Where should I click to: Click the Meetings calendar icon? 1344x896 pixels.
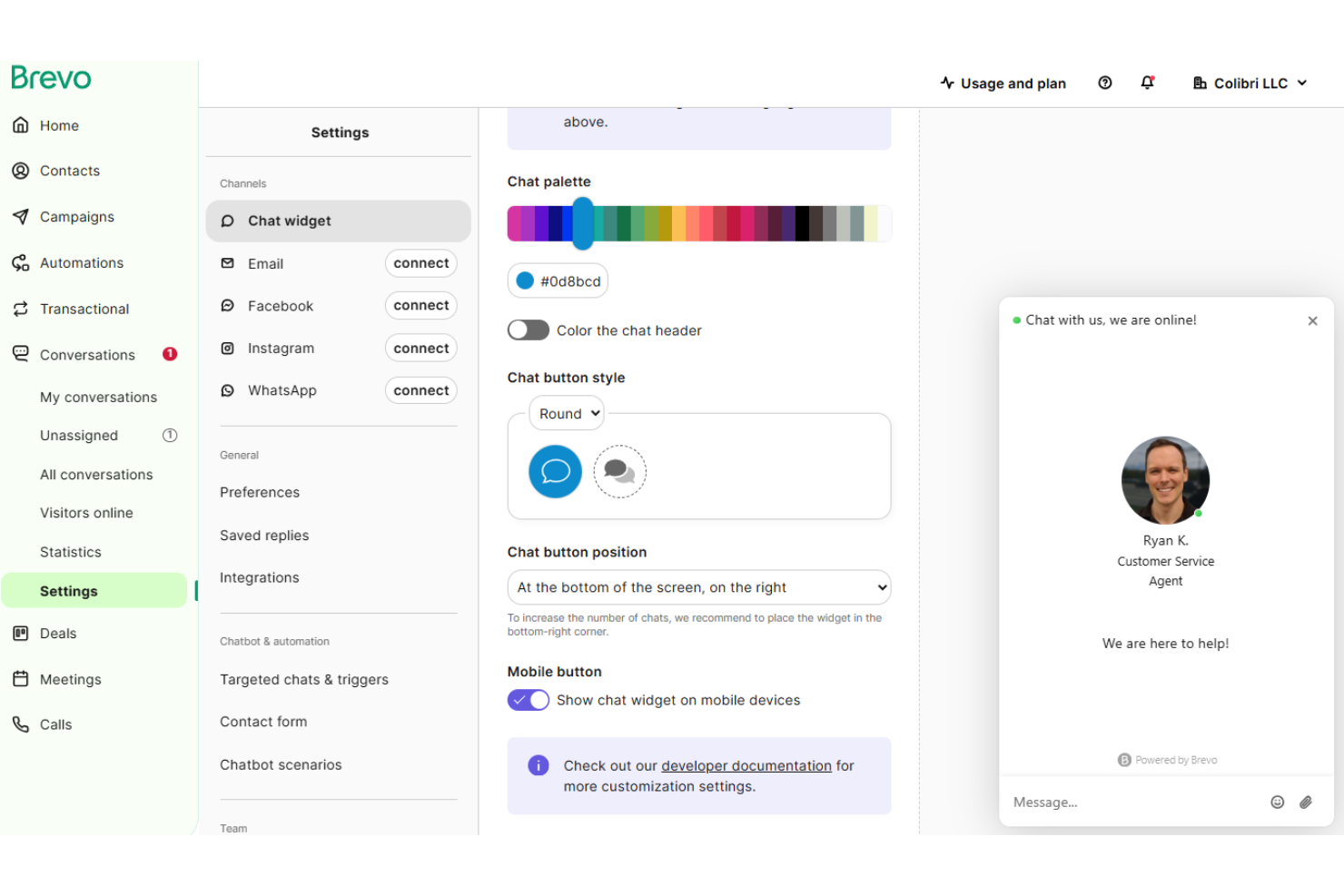pyautogui.click(x=20, y=679)
